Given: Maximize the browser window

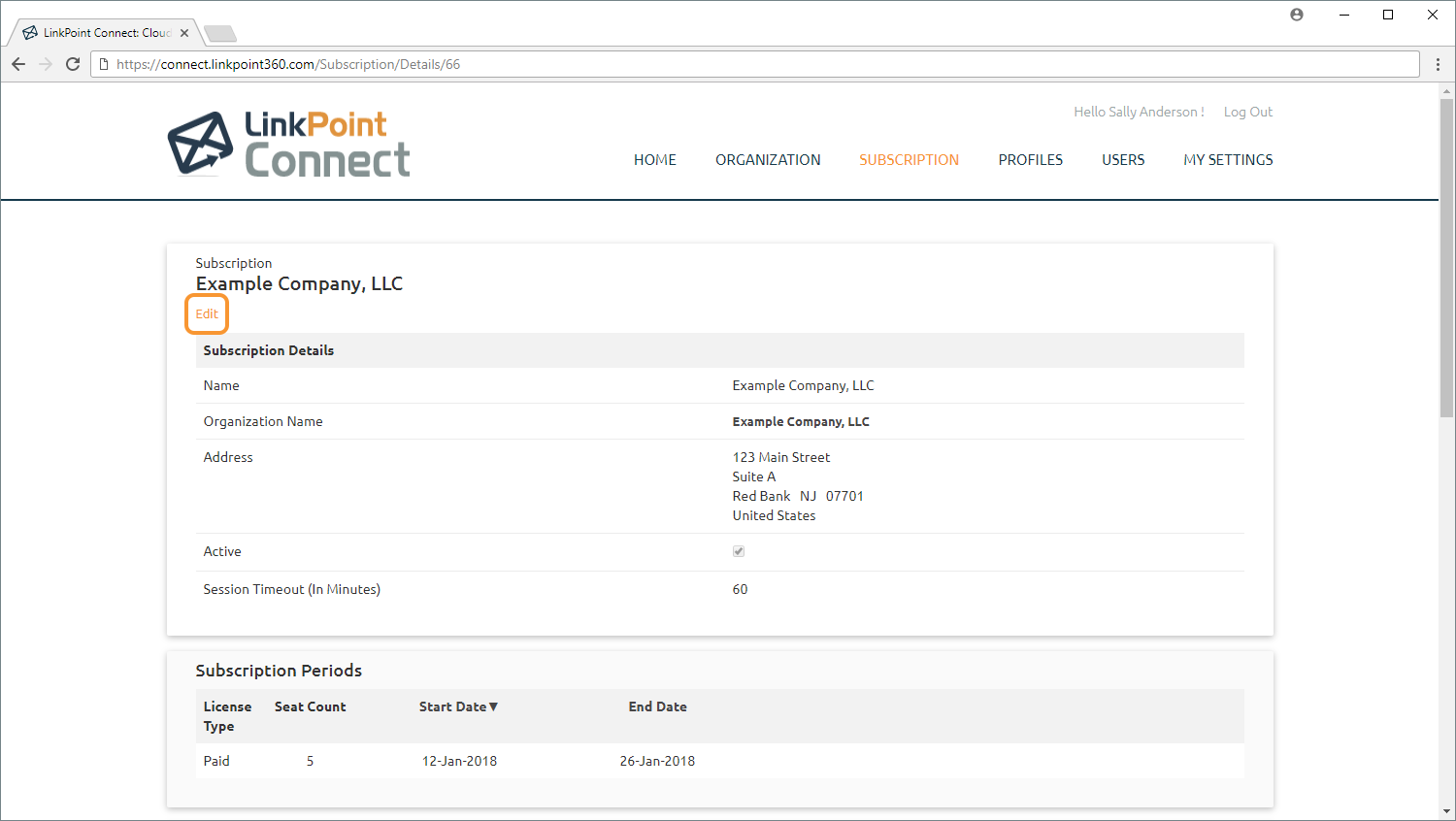Looking at the screenshot, I should tap(1388, 15).
